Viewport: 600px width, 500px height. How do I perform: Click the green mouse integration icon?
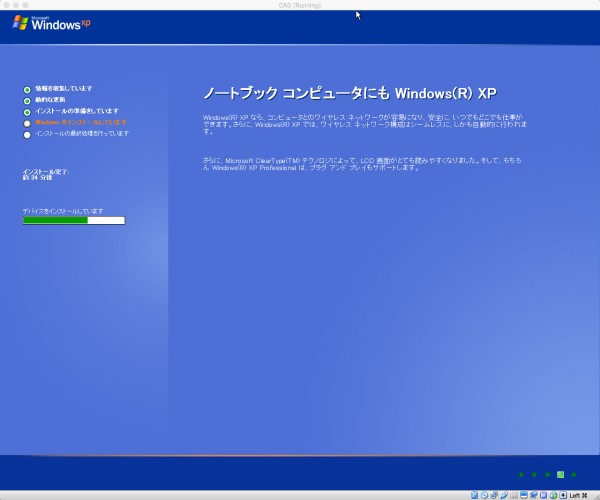[553, 495]
